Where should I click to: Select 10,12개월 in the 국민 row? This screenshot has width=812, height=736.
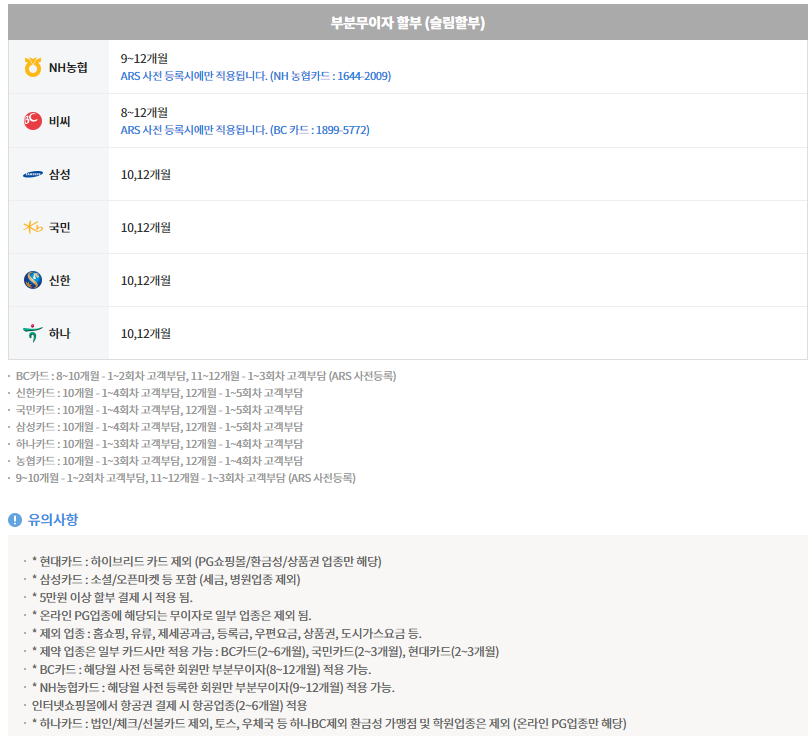click(x=146, y=227)
